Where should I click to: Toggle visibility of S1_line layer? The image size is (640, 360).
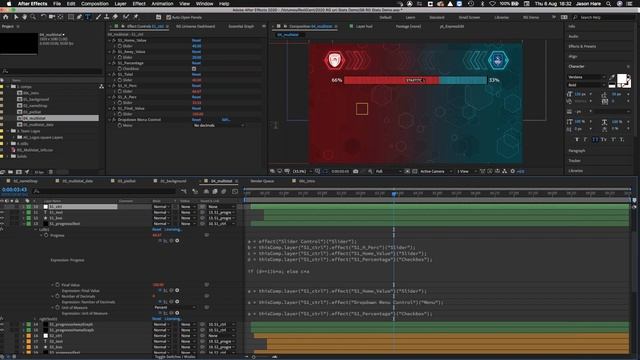coord(2,218)
